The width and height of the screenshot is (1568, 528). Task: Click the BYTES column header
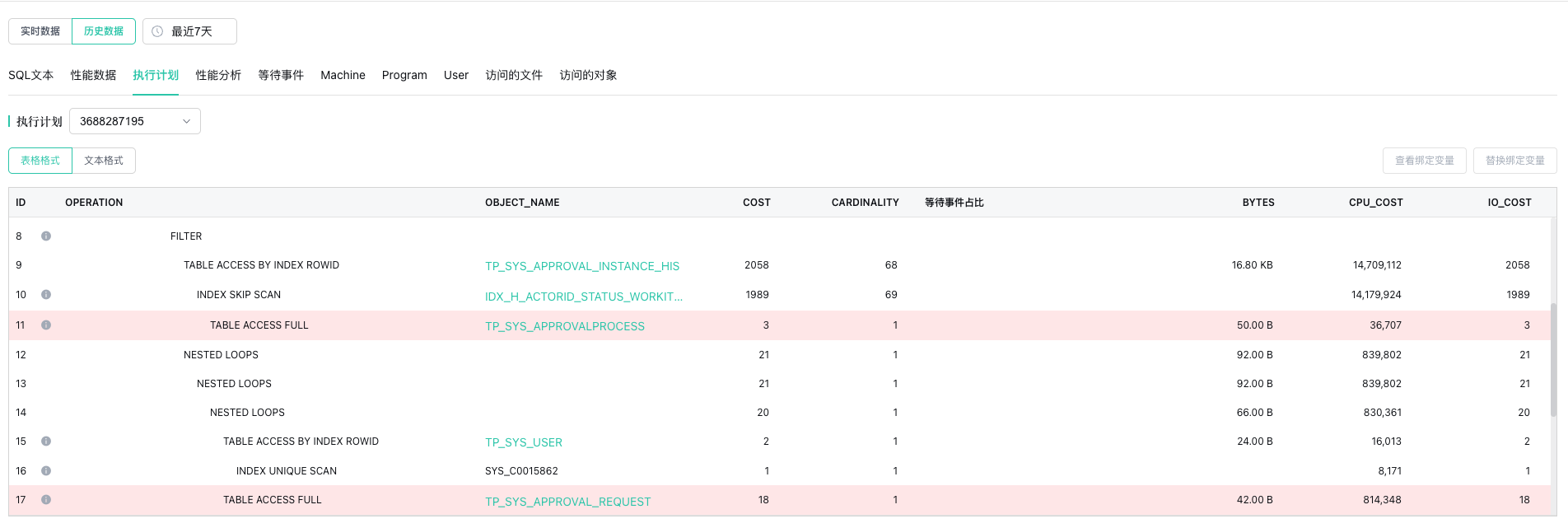(1258, 203)
